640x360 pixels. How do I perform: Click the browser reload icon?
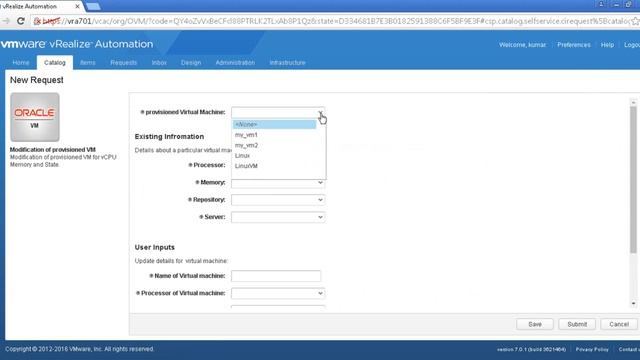pyautogui.click(x=20, y=21)
